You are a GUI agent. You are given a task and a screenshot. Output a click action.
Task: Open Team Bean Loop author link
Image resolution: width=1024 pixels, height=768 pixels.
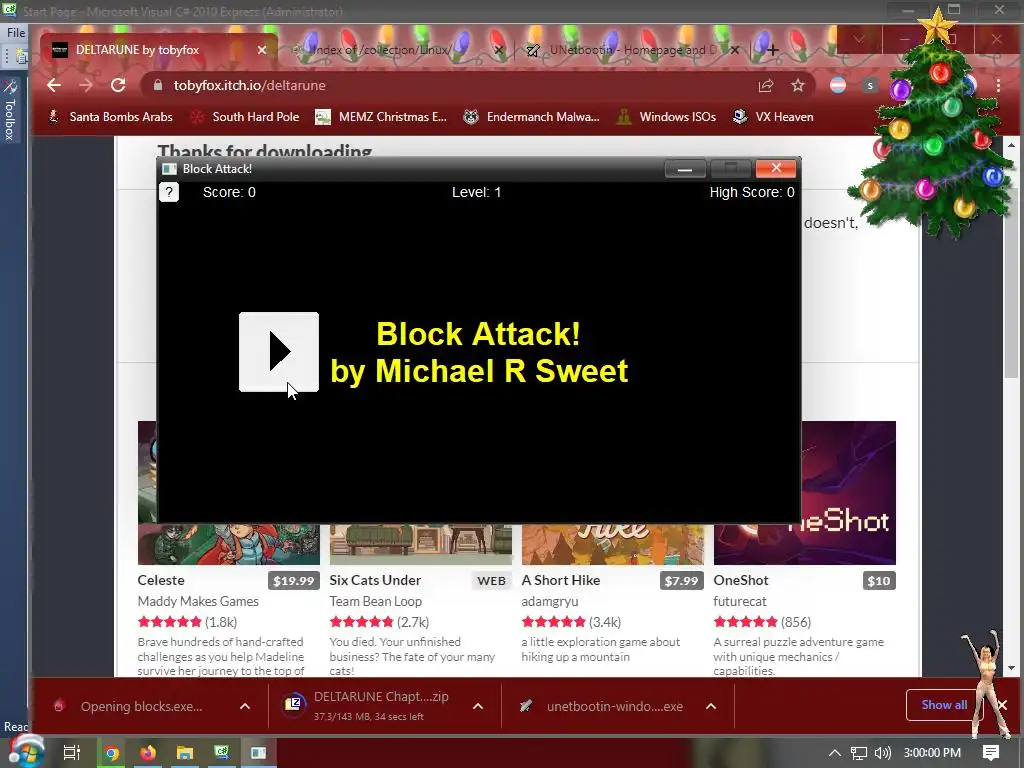coord(376,601)
